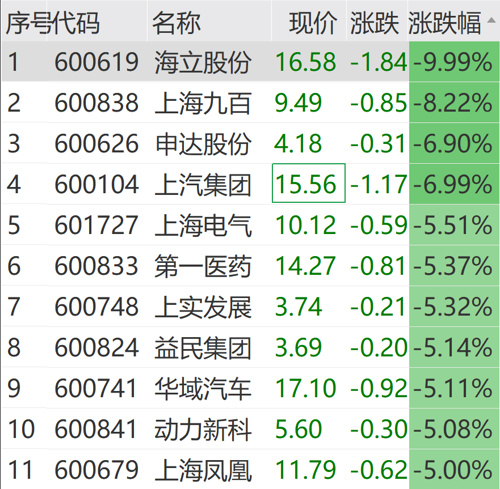The image size is (500, 489).
Task: Open stock code 600838 上海九百
Action: 97,103
